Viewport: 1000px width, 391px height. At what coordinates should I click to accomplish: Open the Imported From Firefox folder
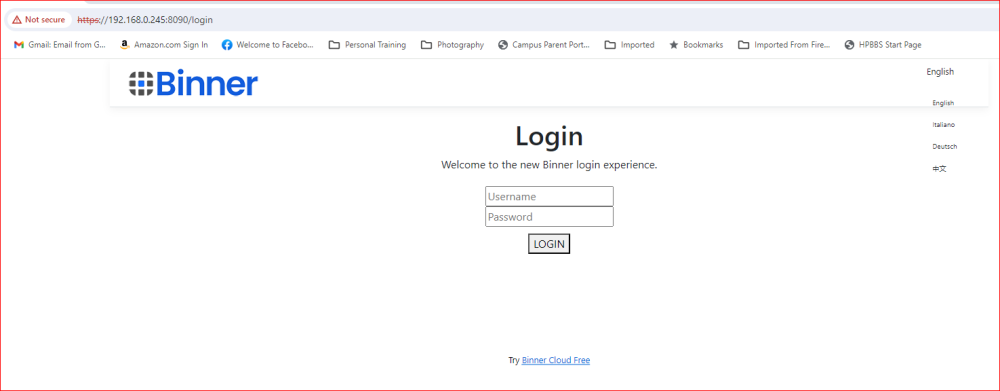[x=784, y=45]
